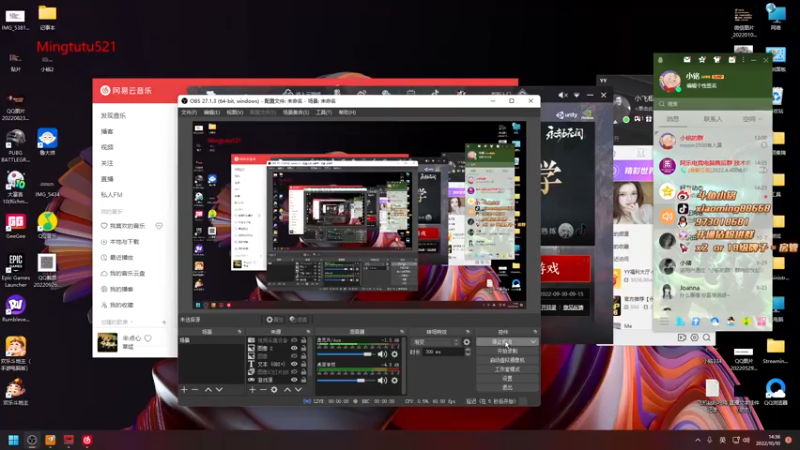Toggle visibility of 图像幻灯片放映 source
Screen dimensions: 800x450
(x=294, y=372)
